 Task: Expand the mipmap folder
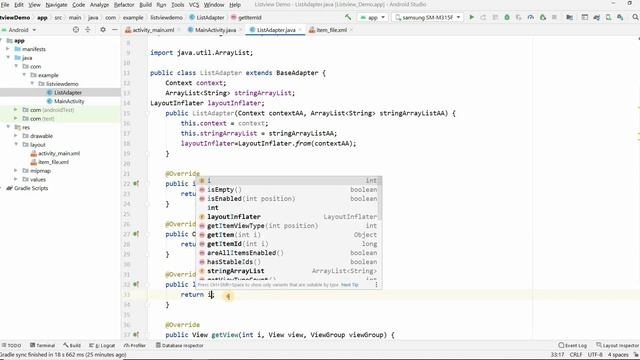point(16,171)
